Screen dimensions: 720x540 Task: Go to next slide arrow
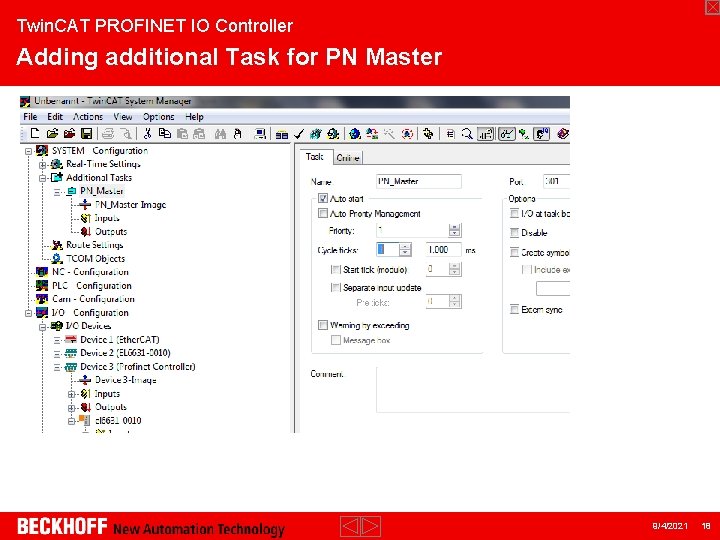click(370, 526)
